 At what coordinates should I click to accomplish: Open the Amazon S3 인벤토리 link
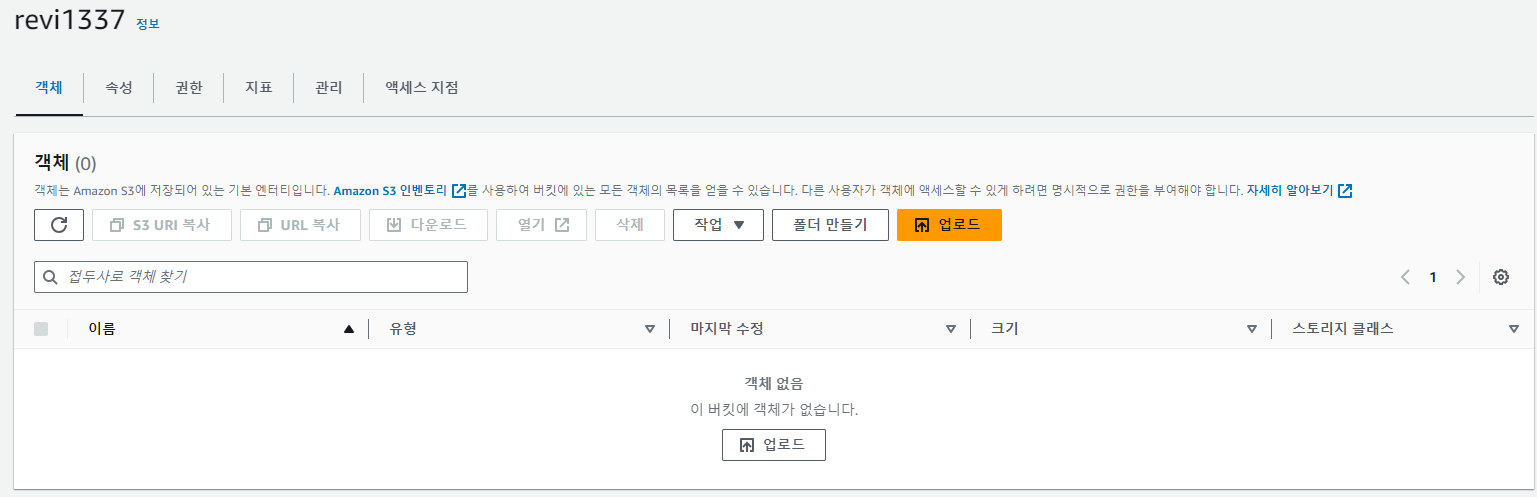click(391, 190)
